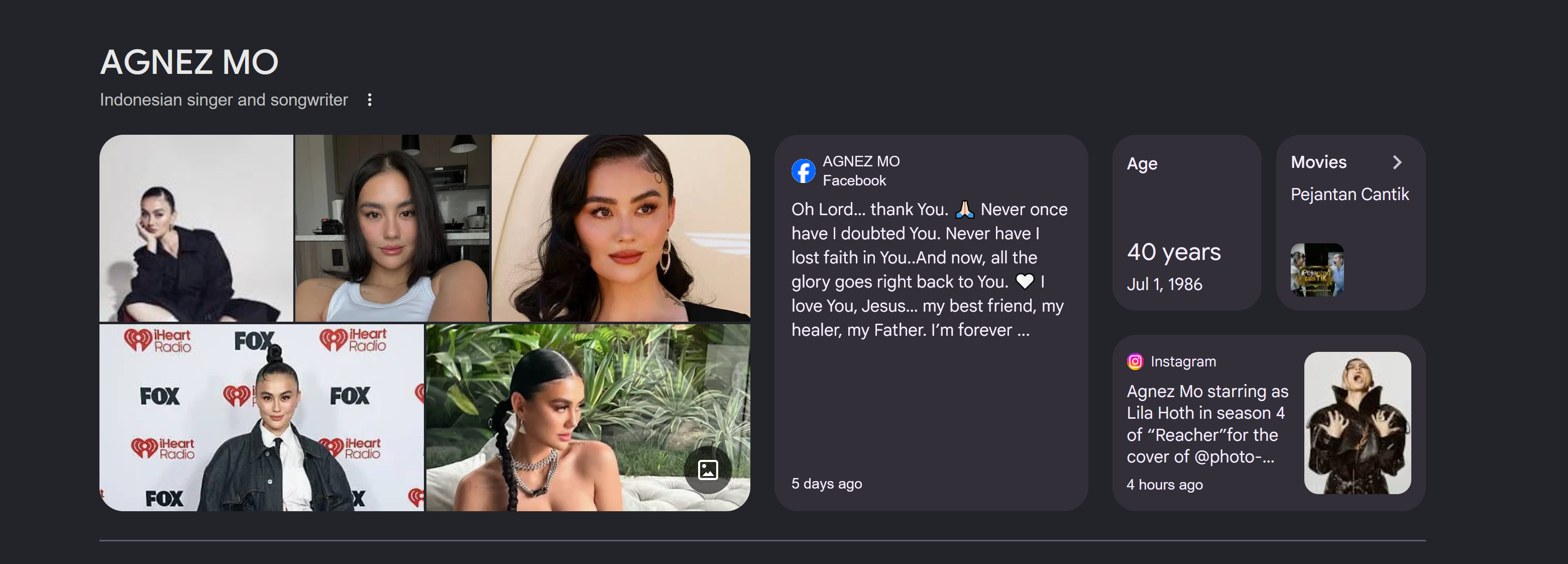The image size is (1568, 564).
Task: Open the image gallery icon overlay
Action: click(707, 469)
